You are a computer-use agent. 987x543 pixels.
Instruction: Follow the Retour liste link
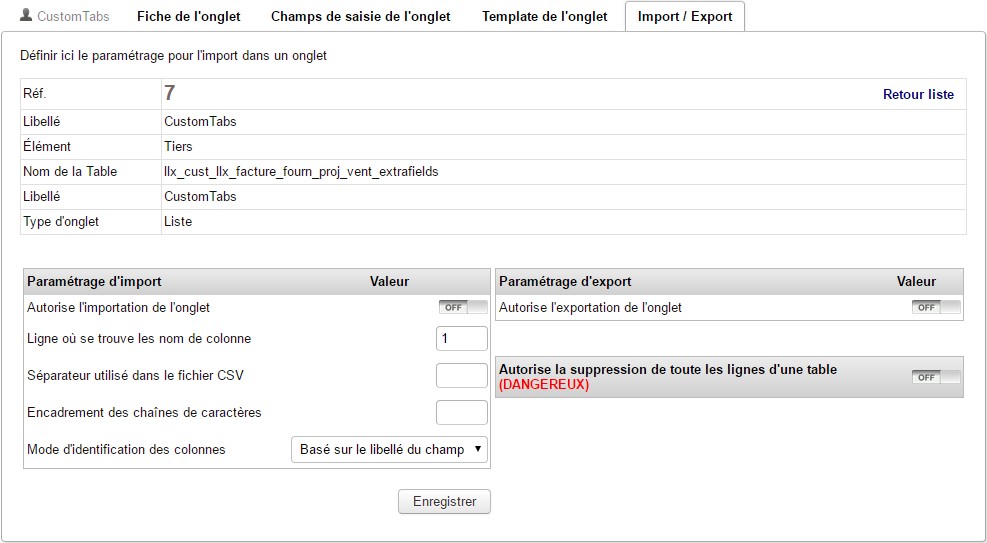[918, 95]
